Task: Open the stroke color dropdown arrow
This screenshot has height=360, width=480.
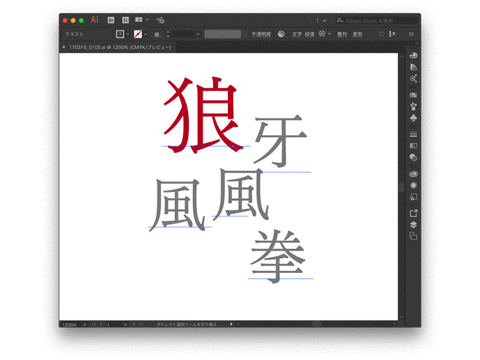Action: pyautogui.click(x=146, y=34)
